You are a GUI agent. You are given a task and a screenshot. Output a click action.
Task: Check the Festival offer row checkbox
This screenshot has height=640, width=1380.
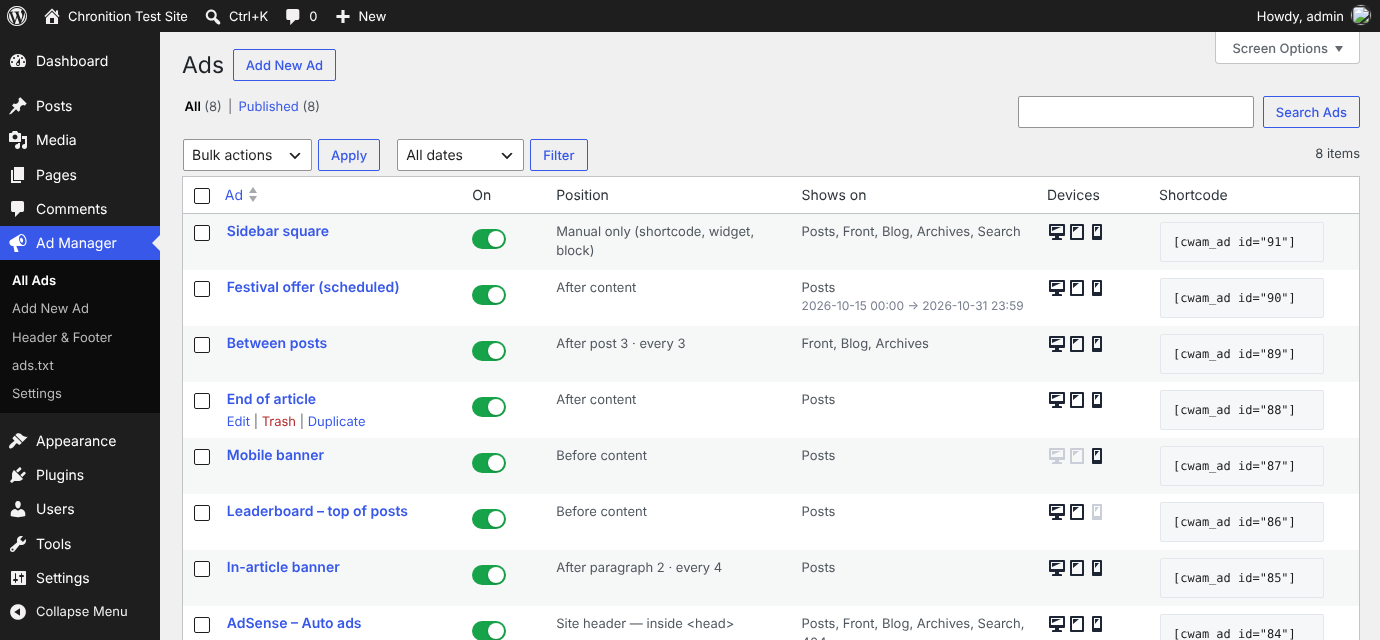pyautogui.click(x=202, y=289)
